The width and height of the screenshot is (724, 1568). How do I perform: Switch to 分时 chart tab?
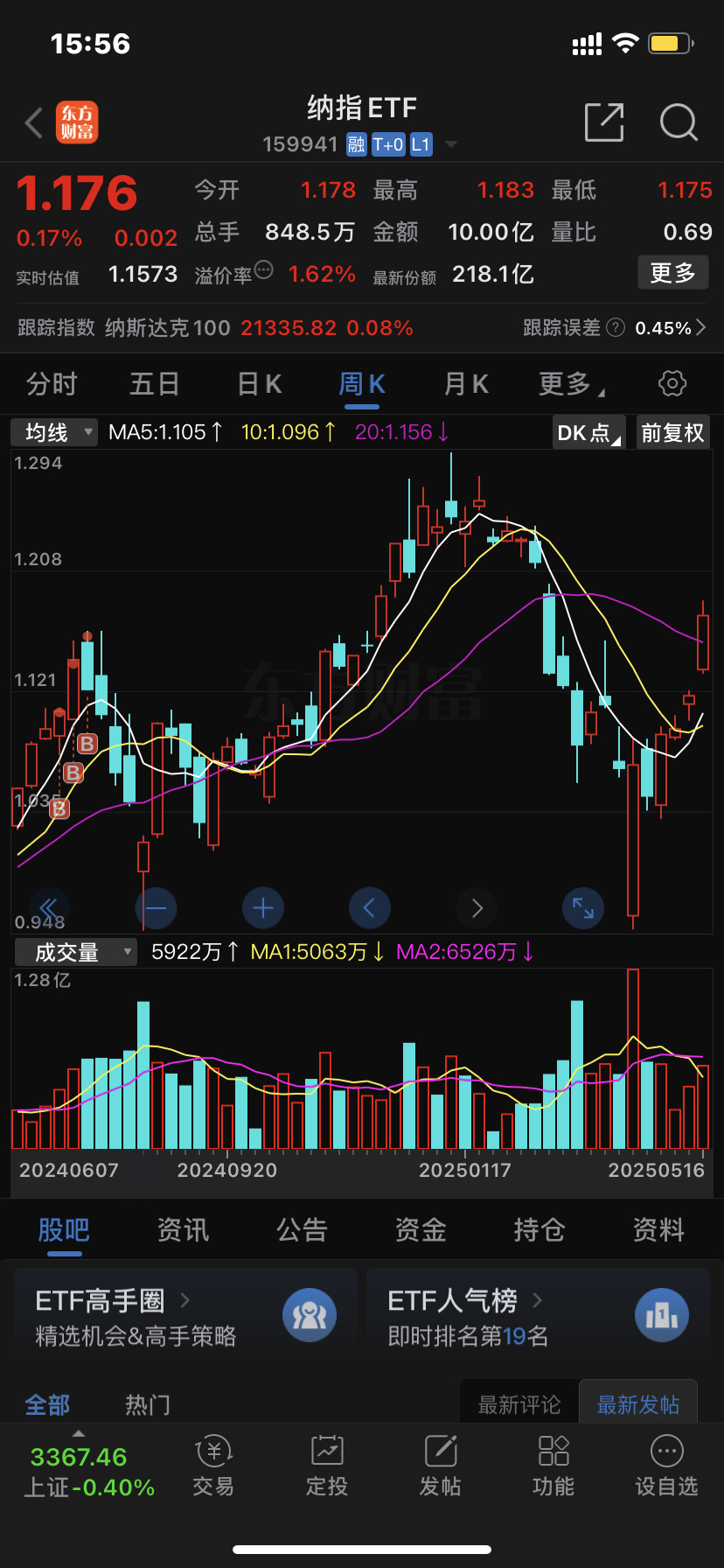52,383
